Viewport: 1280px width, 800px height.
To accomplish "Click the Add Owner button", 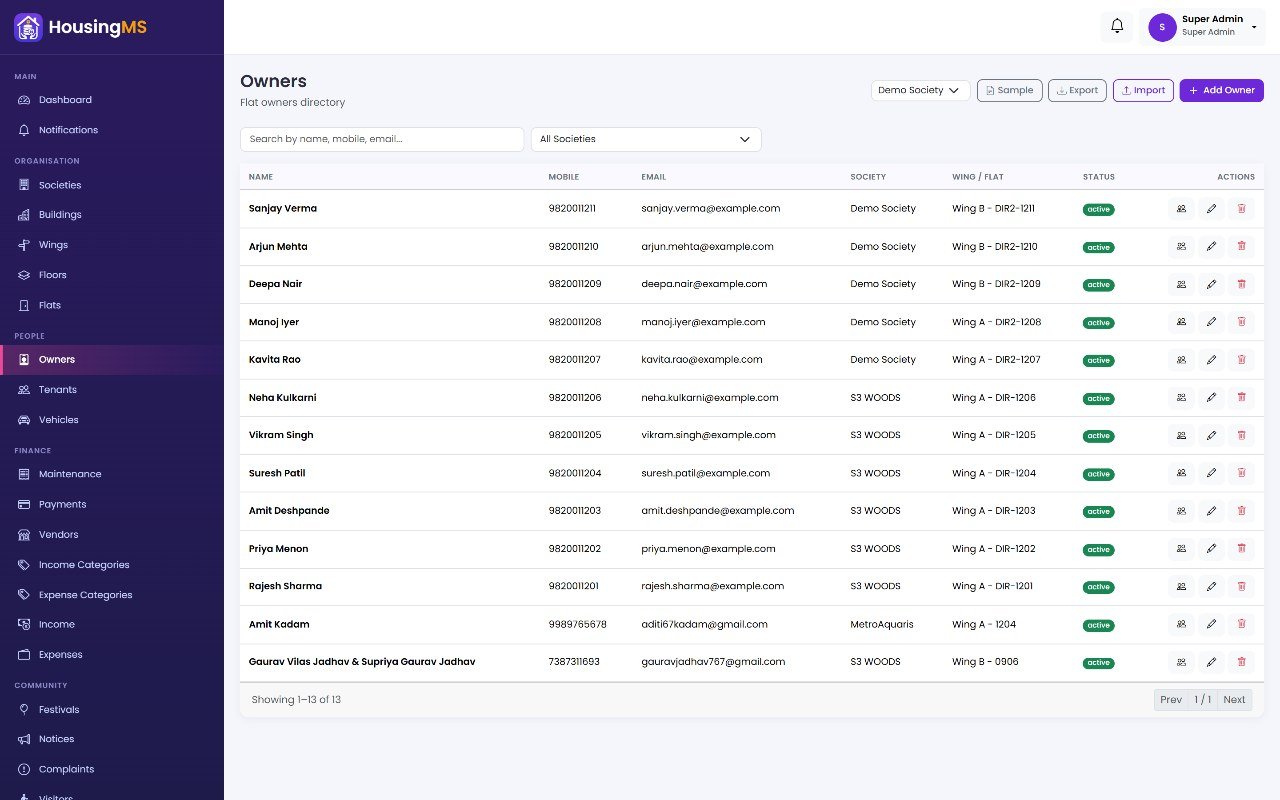I will pos(1222,90).
